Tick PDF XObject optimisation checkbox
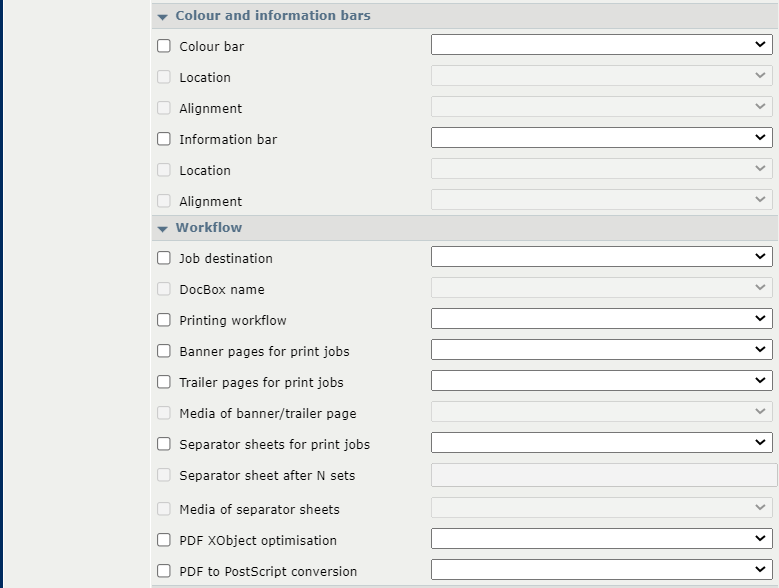The height and width of the screenshot is (588, 779). point(164,540)
